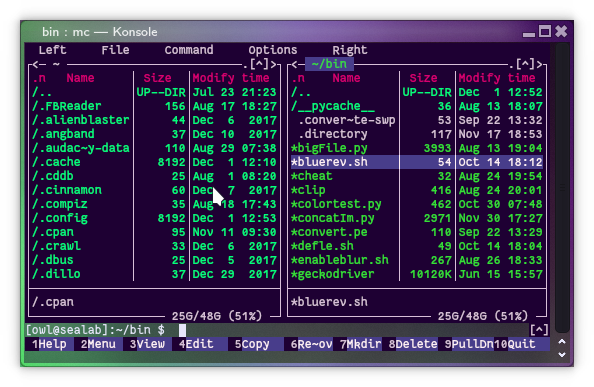Image resolution: width=594 pixels, height=387 pixels.
Task: Select the *colortest.py file
Action: [417, 204]
